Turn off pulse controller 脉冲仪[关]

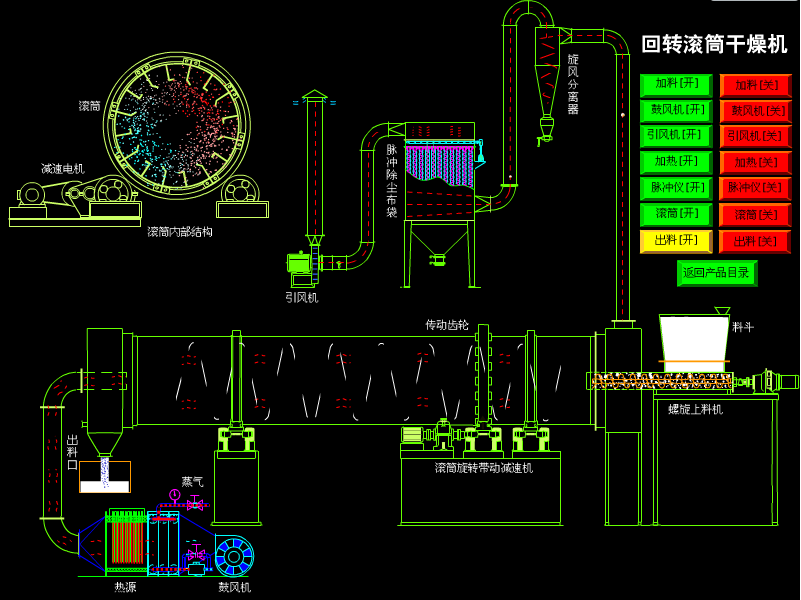pyautogui.click(x=755, y=188)
